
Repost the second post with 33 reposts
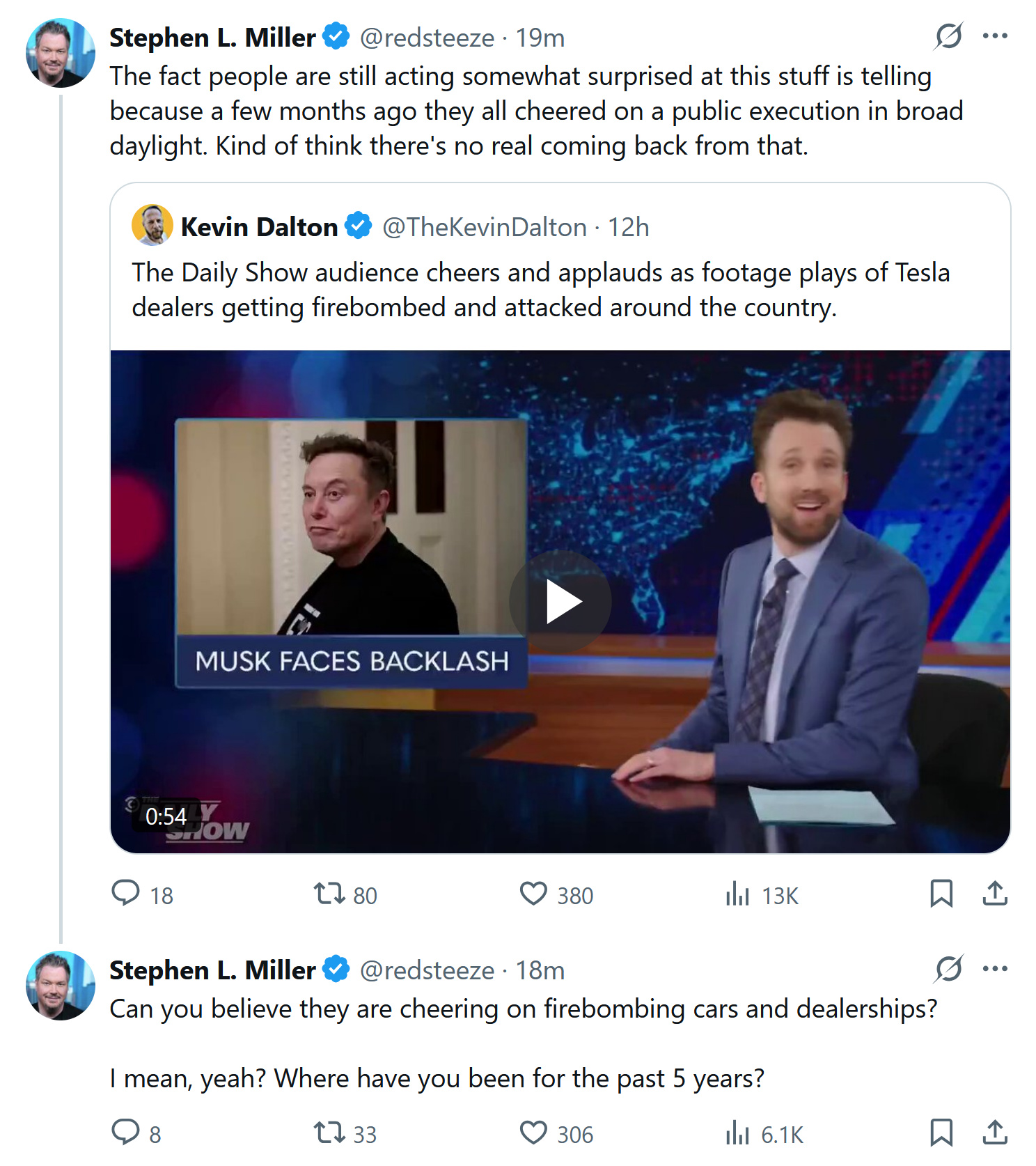(x=329, y=1133)
